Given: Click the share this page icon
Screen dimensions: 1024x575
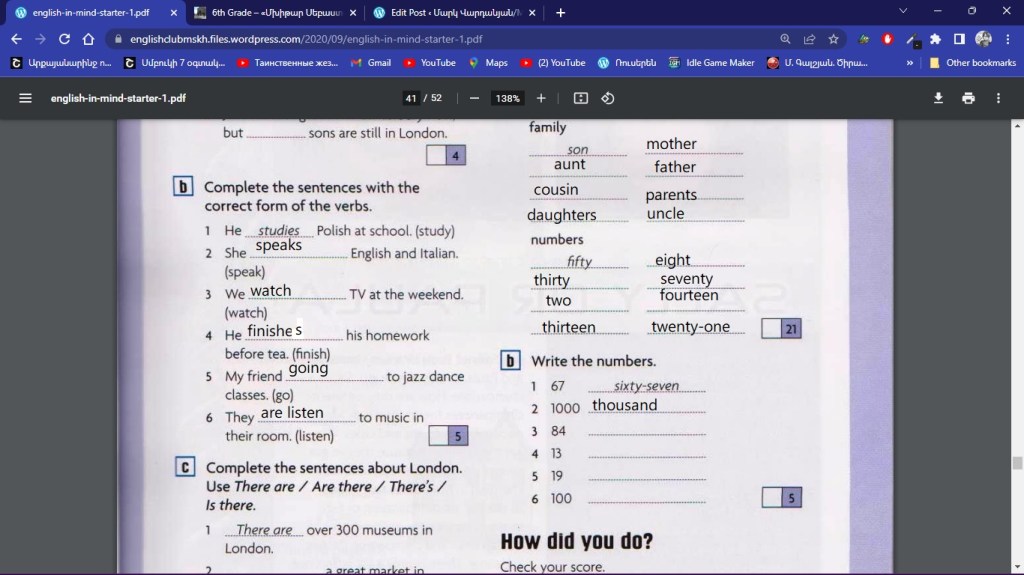Looking at the screenshot, I should pos(810,39).
